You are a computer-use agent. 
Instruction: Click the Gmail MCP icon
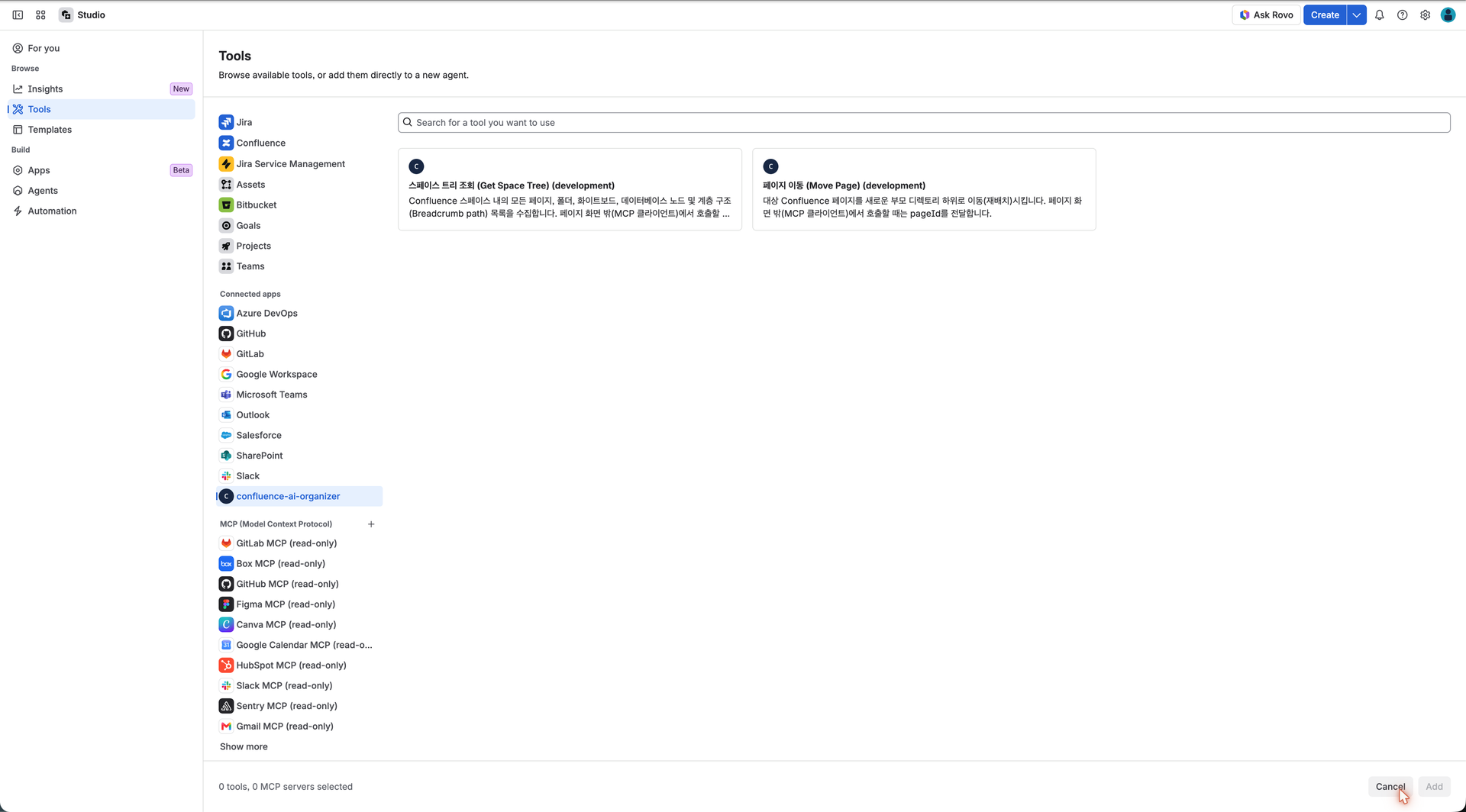pyautogui.click(x=226, y=727)
